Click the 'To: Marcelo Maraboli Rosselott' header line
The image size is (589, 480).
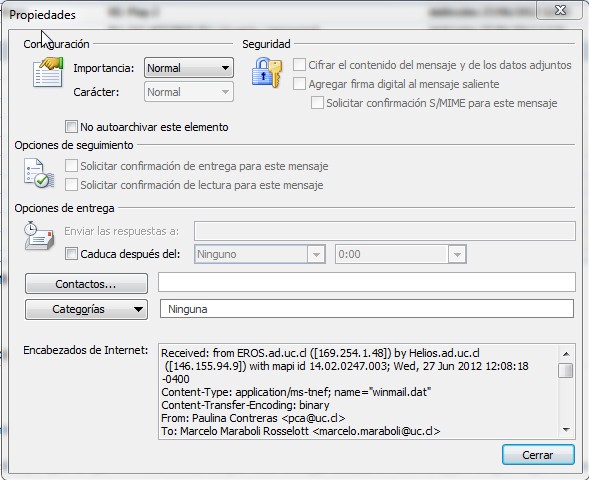pos(301,431)
